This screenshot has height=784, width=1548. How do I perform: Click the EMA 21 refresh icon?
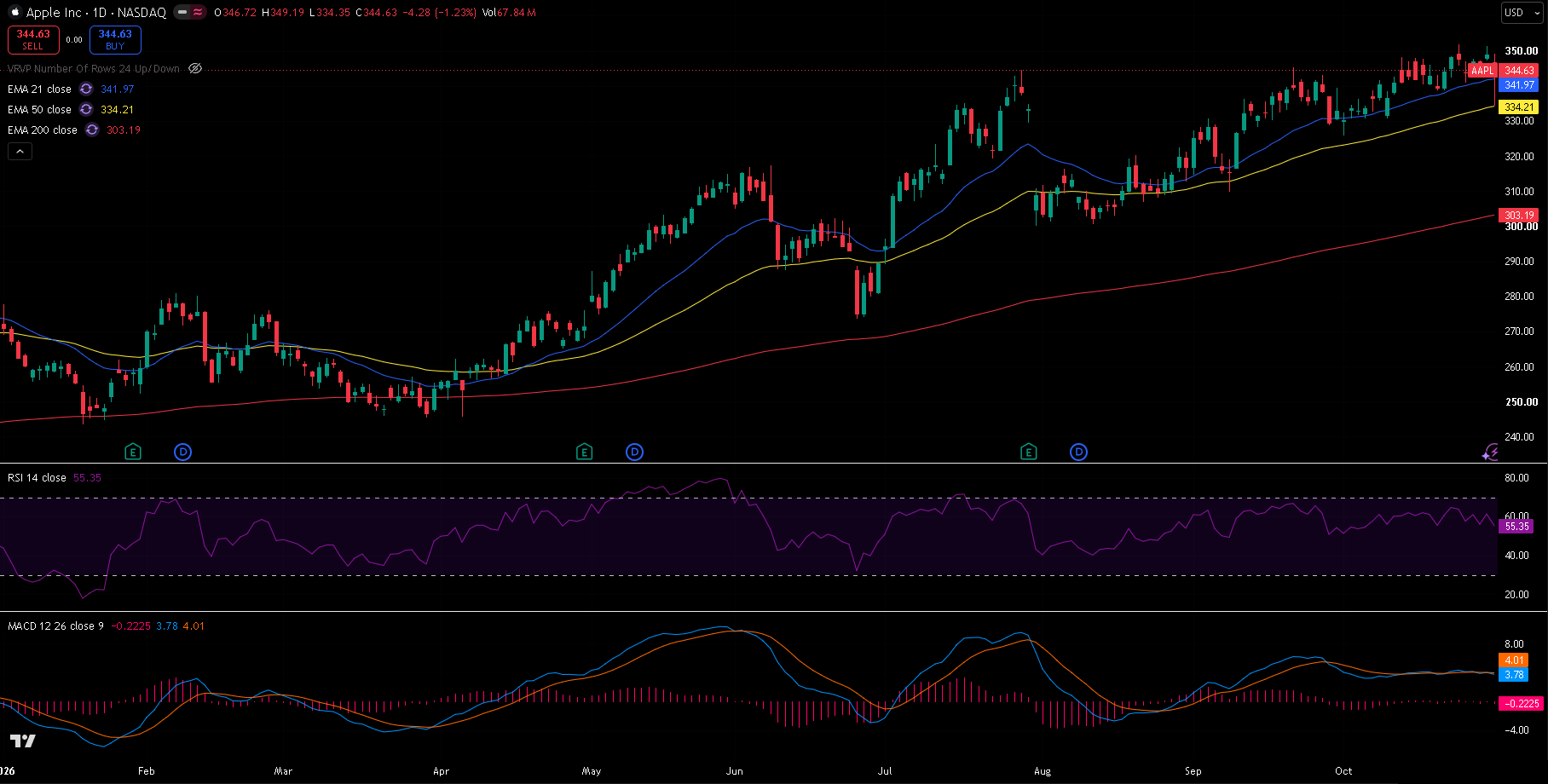86,89
